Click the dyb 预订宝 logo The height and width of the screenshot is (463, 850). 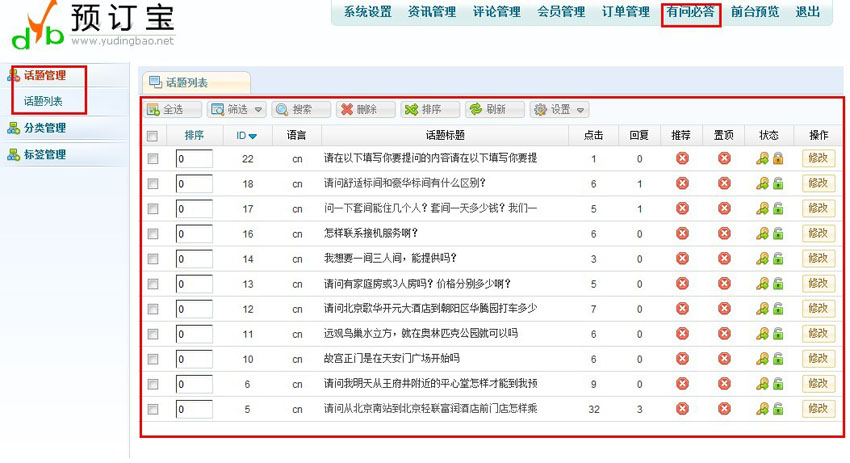(93, 24)
